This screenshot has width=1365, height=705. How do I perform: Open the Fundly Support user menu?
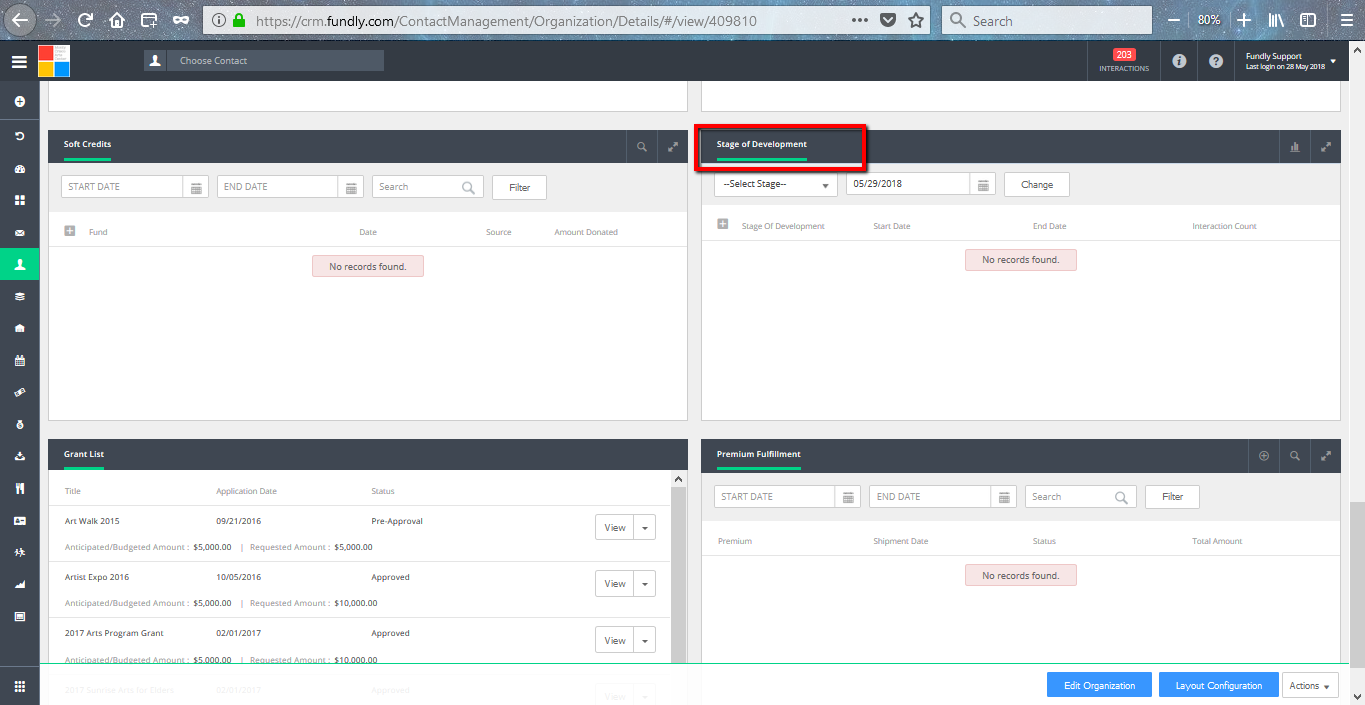tap(1290, 61)
